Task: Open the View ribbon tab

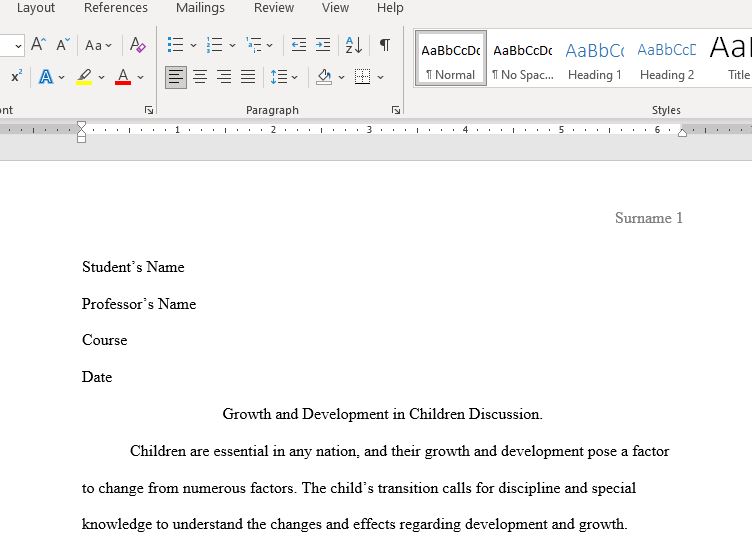Action: (x=335, y=8)
